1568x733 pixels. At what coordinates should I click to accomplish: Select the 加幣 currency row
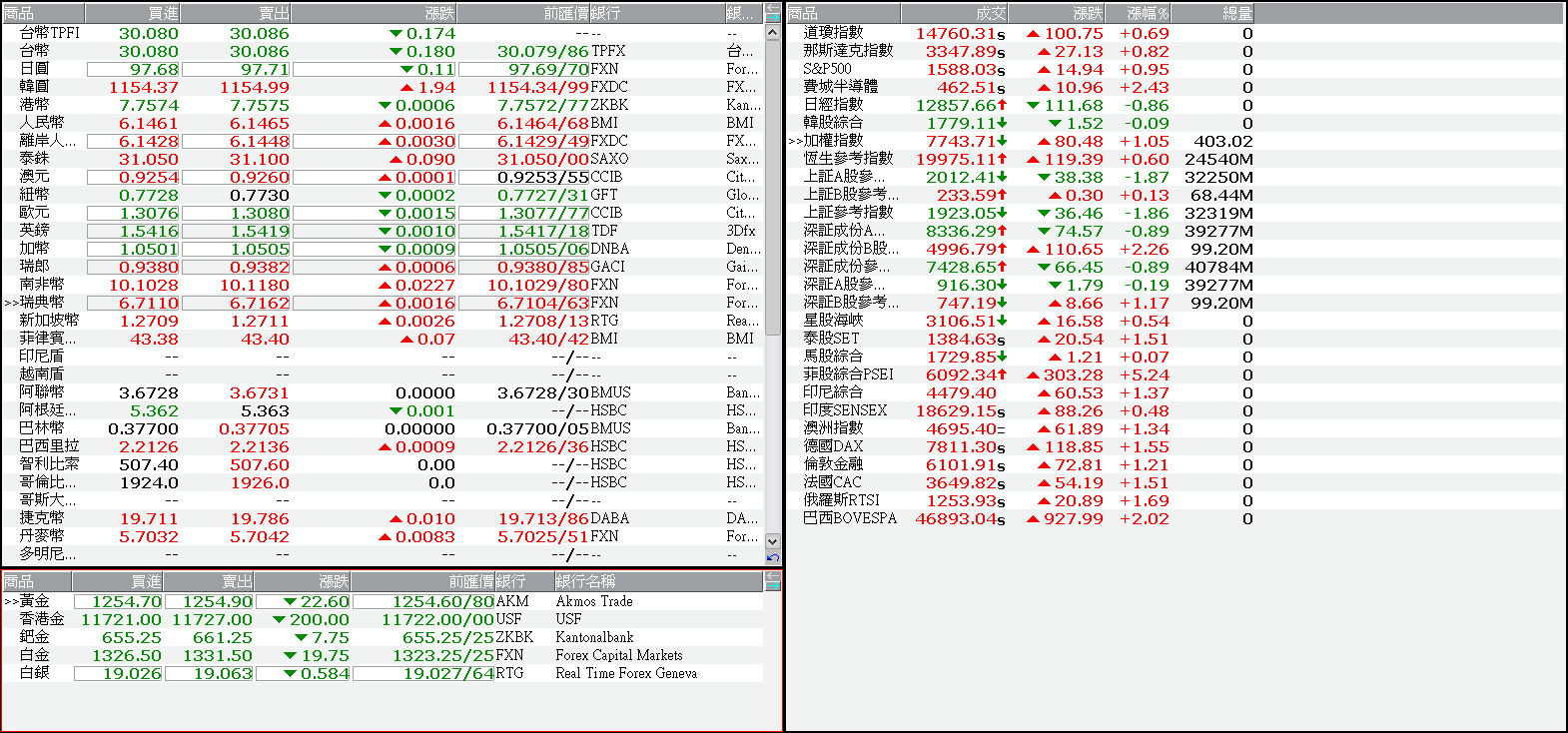[x=383, y=249]
